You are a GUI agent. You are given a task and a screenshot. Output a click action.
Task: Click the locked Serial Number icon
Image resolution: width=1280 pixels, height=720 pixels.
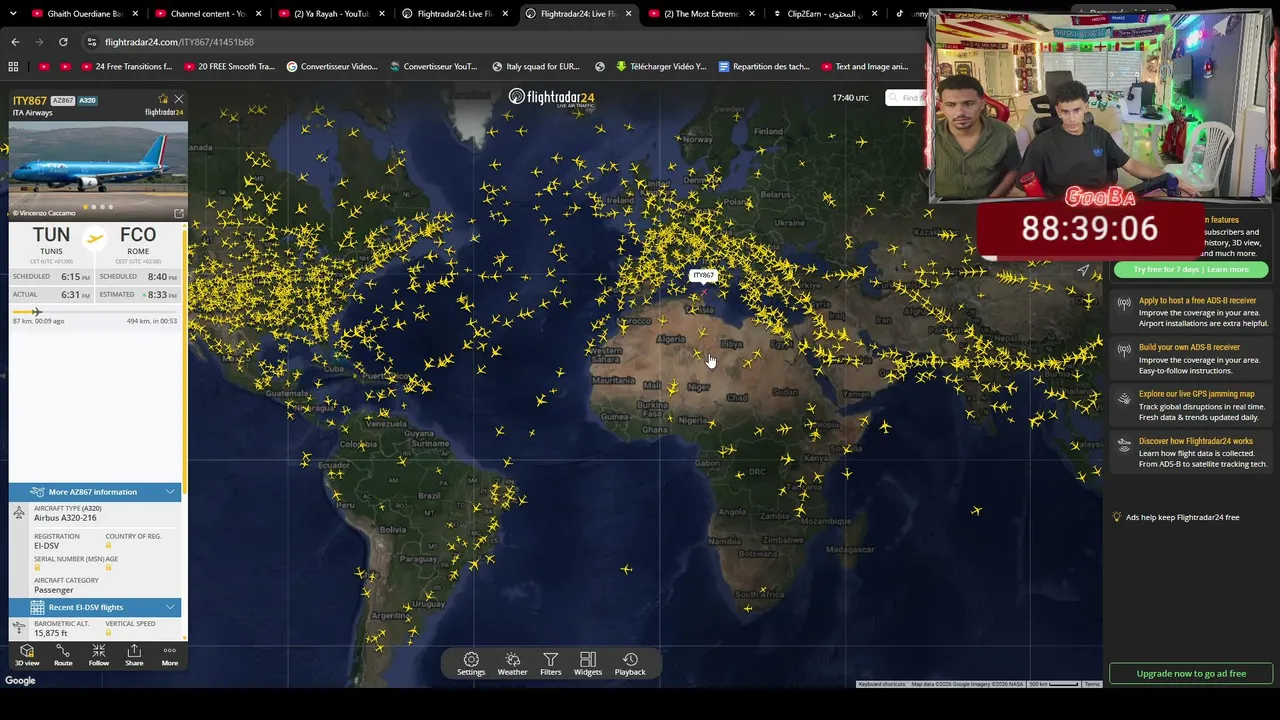(x=37, y=568)
